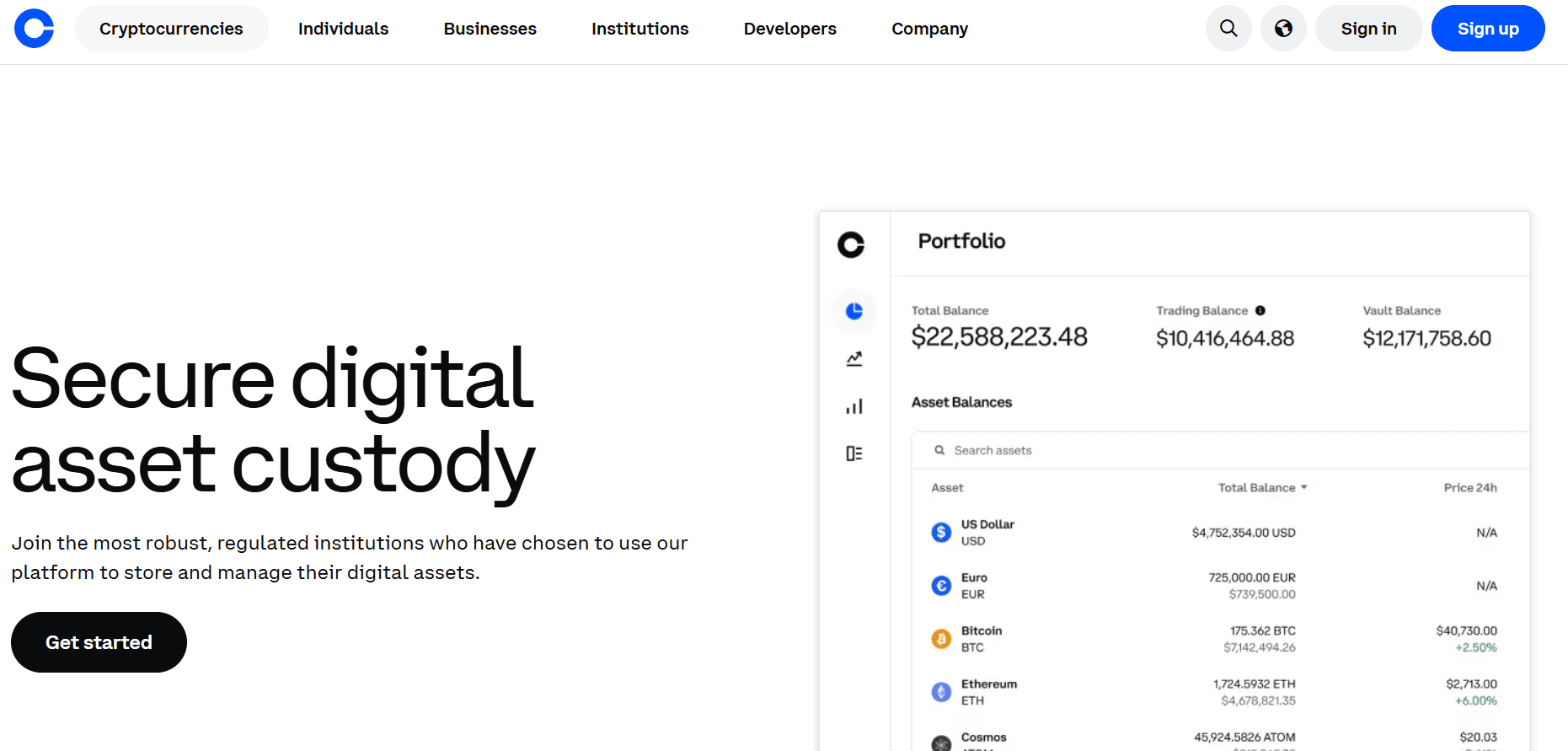Click the Ethereum coin icon
1568x751 pixels.
(x=941, y=692)
